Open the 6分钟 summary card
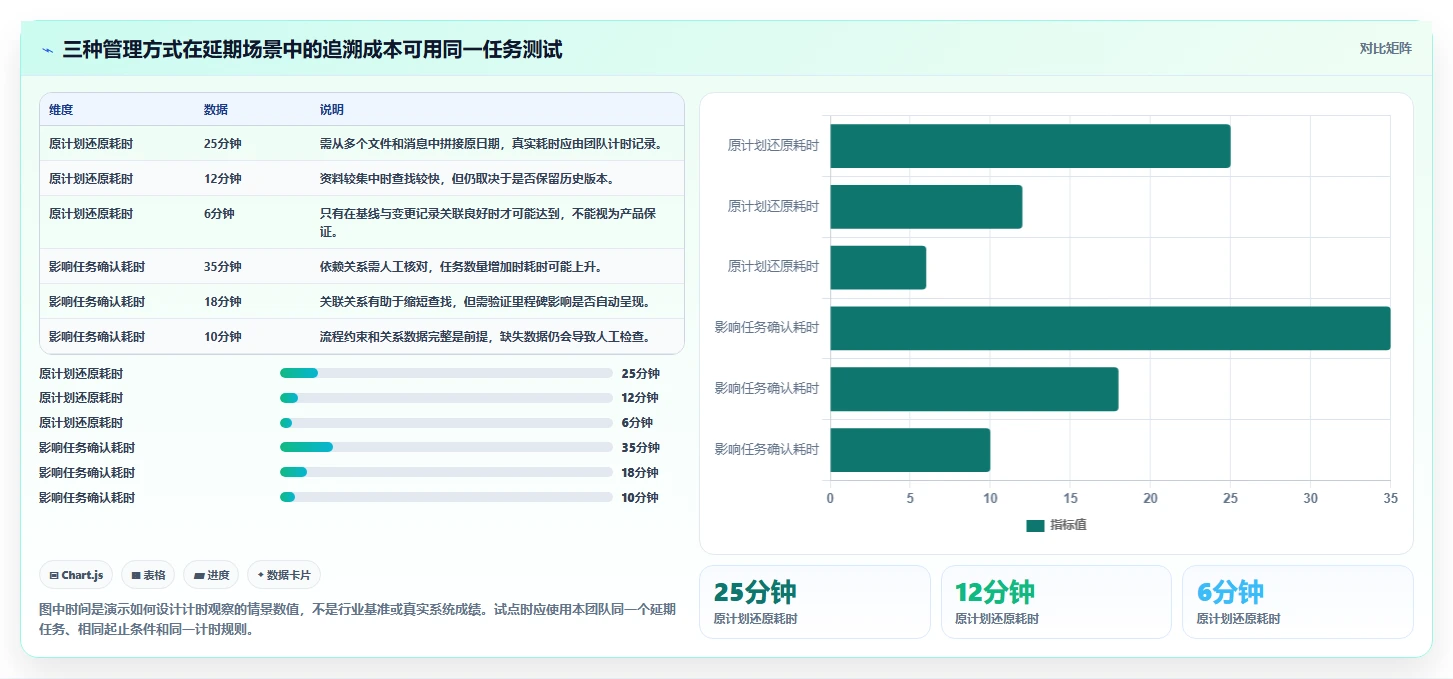Image resolution: width=1453 pixels, height=679 pixels. [x=1298, y=602]
